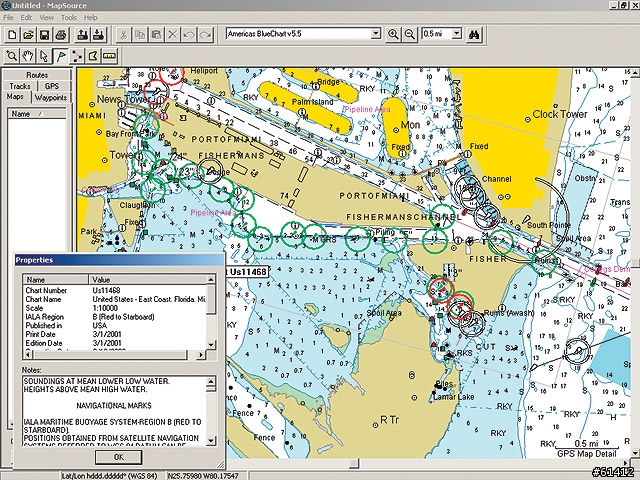Open Americas BlueChart product dropdown
This screenshot has height=480, width=640.
(x=376, y=34)
